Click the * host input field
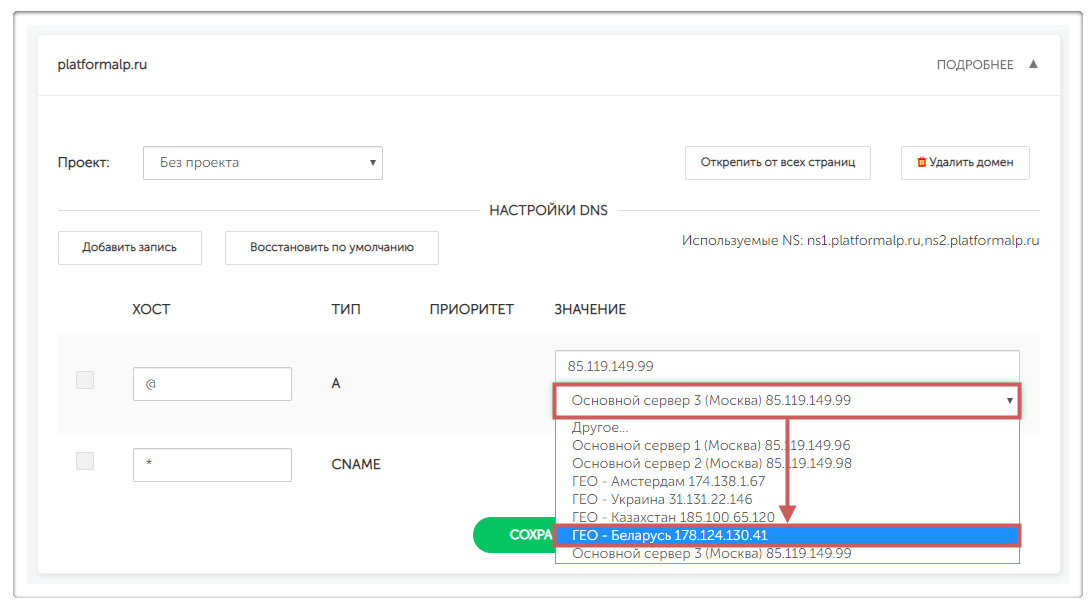Screen dimensions: 1089x604 212,465
